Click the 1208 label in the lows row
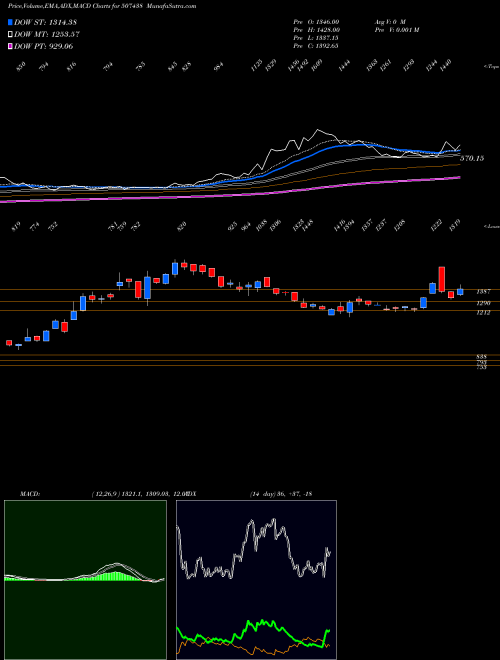This screenshot has width=500, height=660. pyautogui.click(x=399, y=226)
